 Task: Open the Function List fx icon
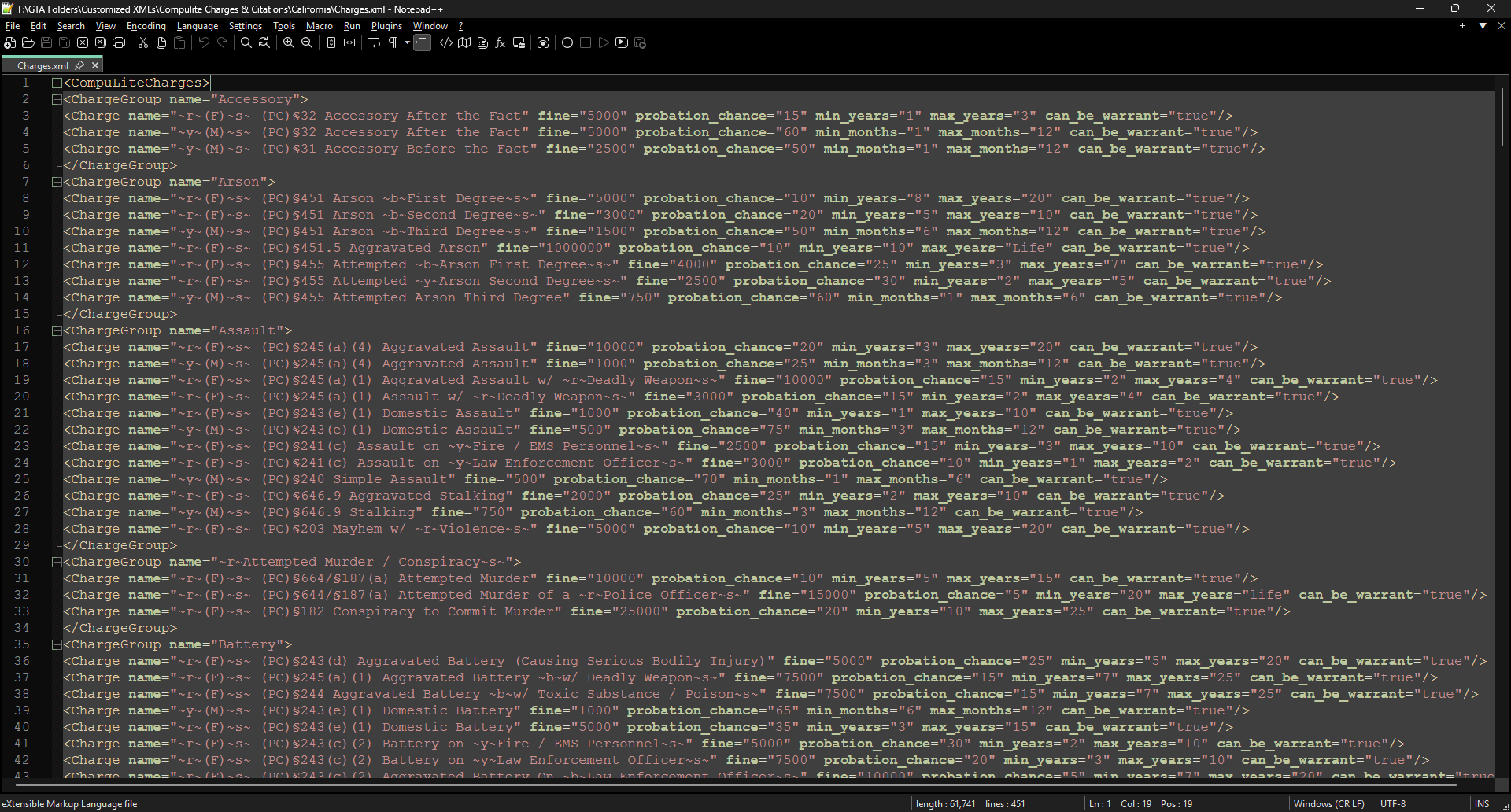pos(501,43)
